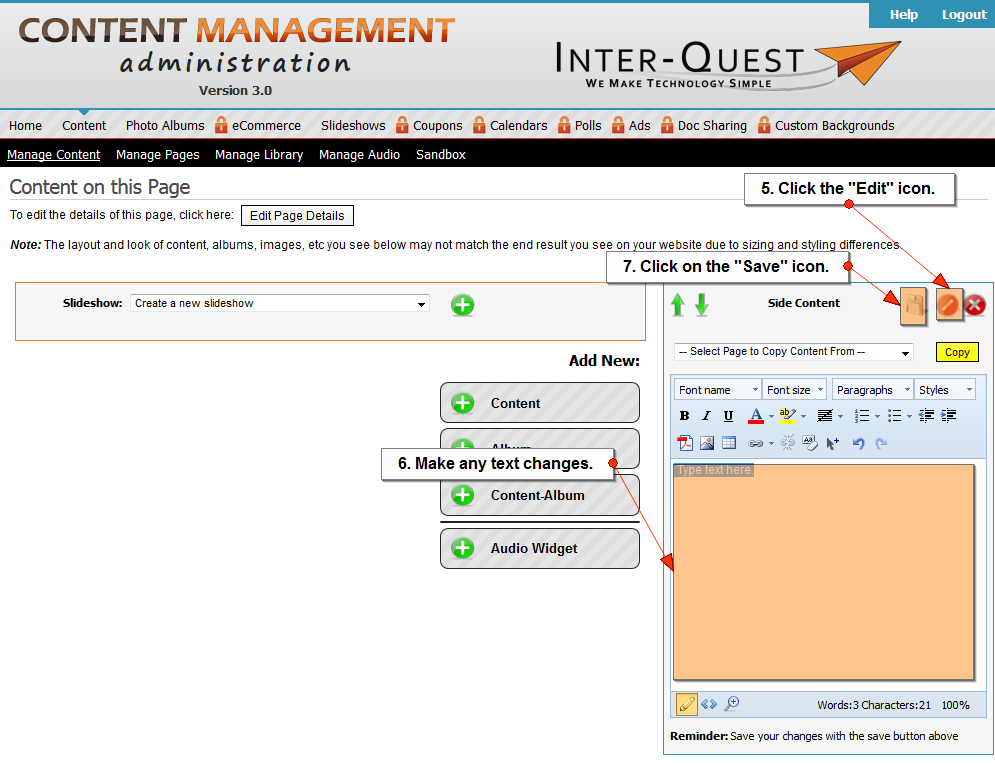Toggle italic formatting

pos(706,416)
